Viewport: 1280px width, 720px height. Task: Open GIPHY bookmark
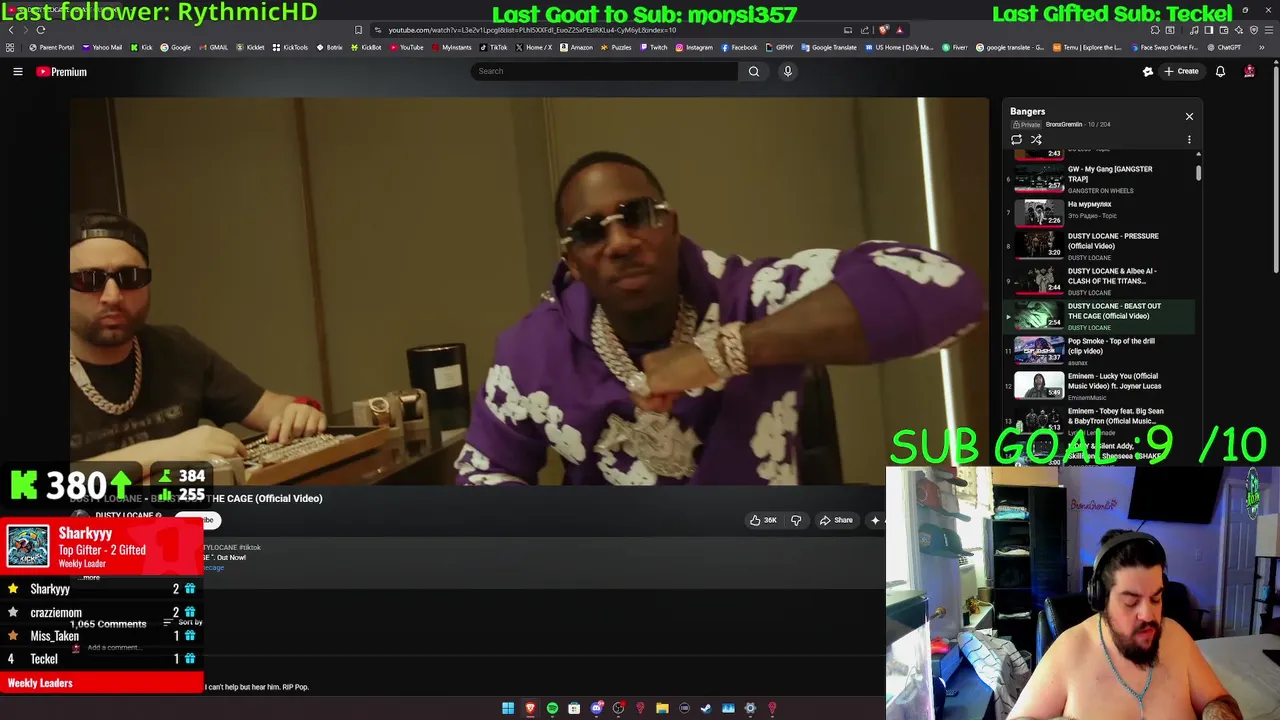pyautogui.click(x=779, y=47)
